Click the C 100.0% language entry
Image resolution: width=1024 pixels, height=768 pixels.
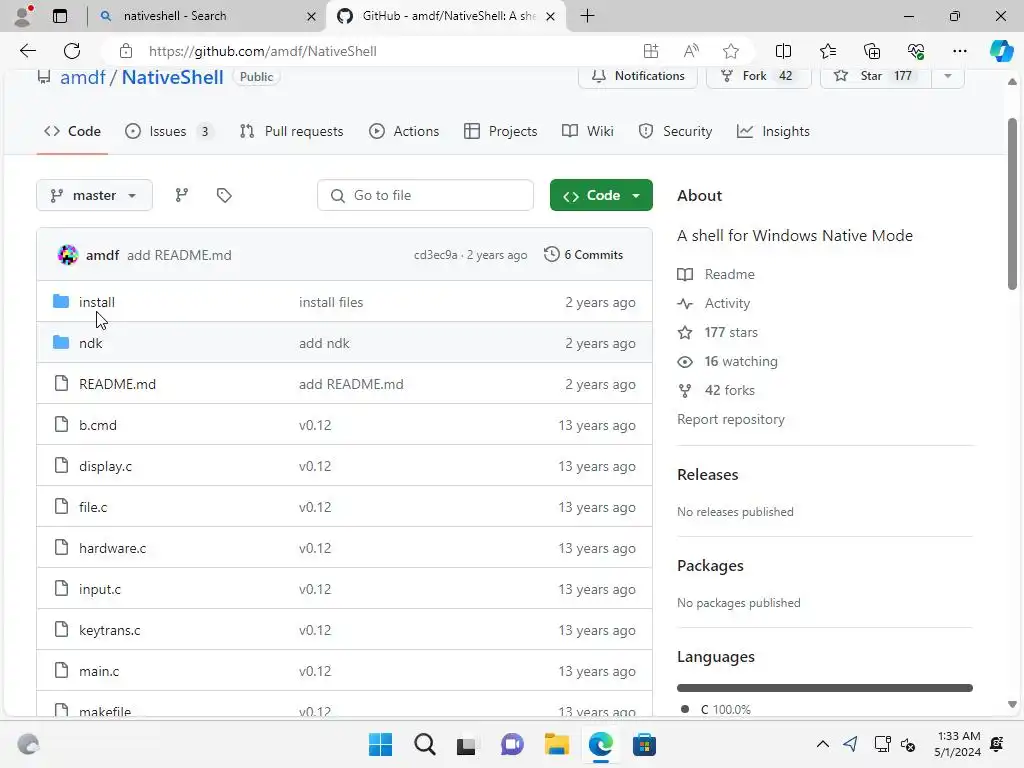(716, 709)
